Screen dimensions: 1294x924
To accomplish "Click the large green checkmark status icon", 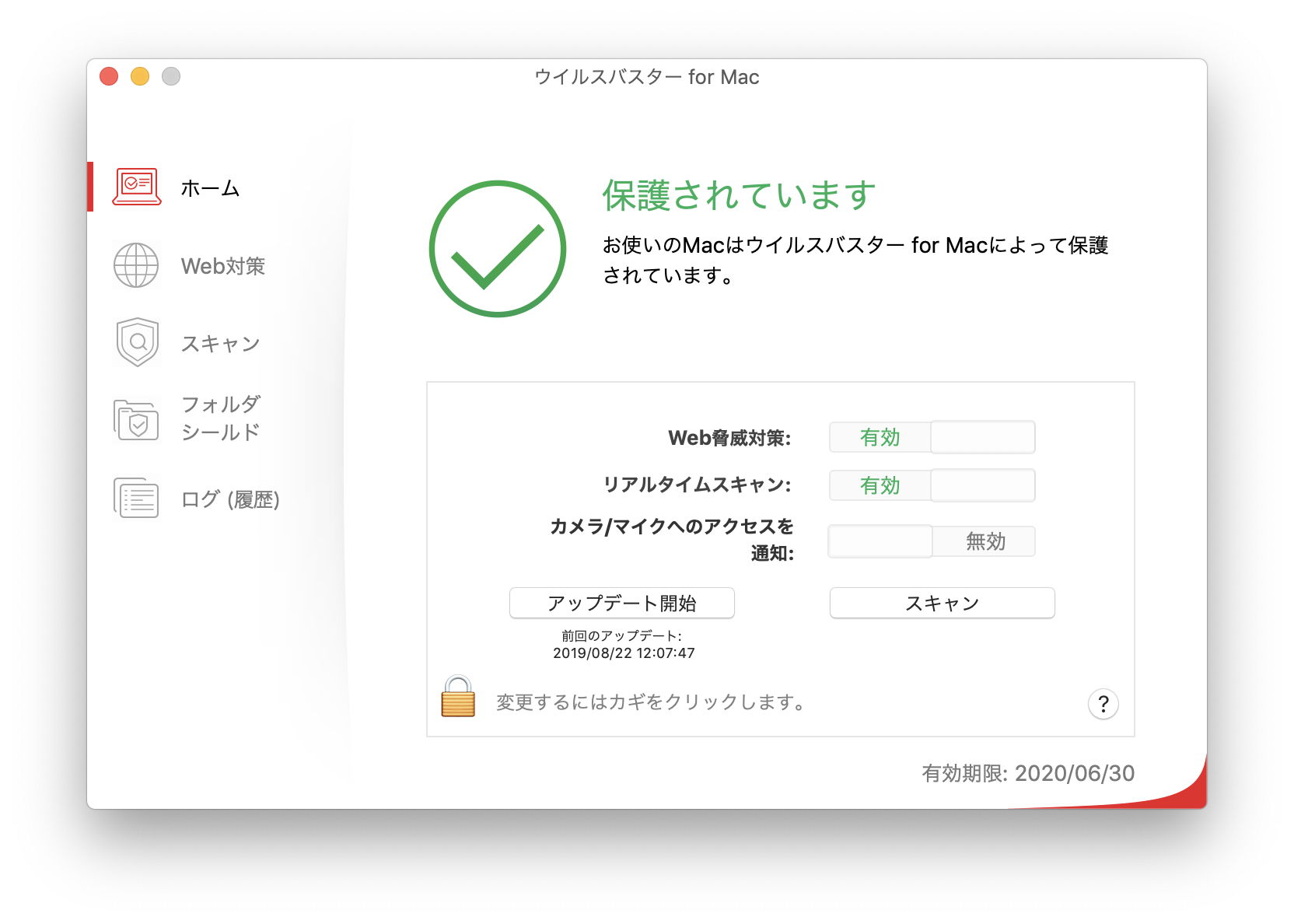I will [498, 249].
